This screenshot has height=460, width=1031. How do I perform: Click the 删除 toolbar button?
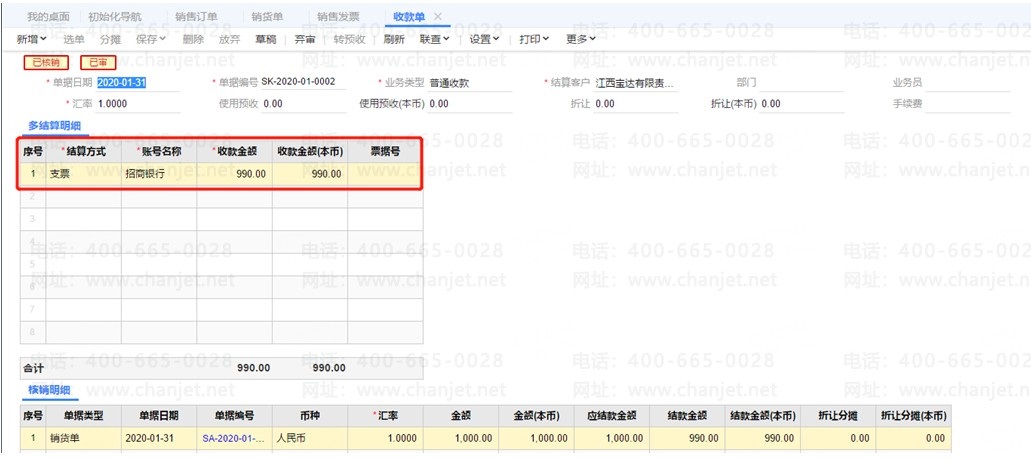(x=193, y=39)
